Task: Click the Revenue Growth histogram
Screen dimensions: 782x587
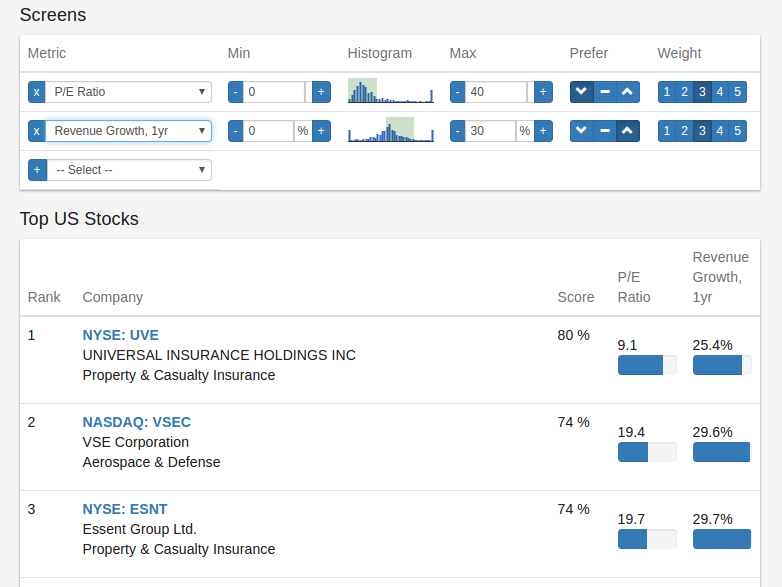Action: point(391,130)
